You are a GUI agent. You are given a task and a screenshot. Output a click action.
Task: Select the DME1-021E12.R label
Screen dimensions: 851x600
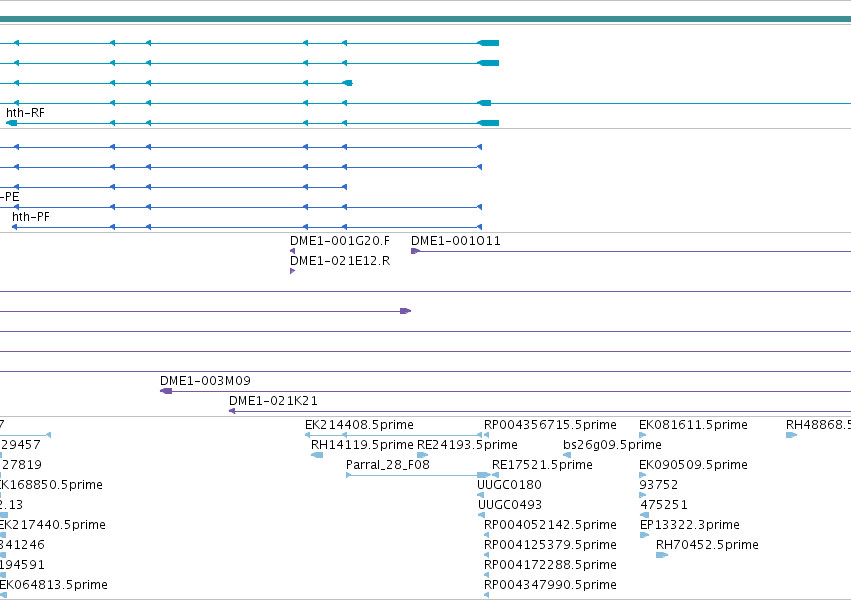pos(340,261)
